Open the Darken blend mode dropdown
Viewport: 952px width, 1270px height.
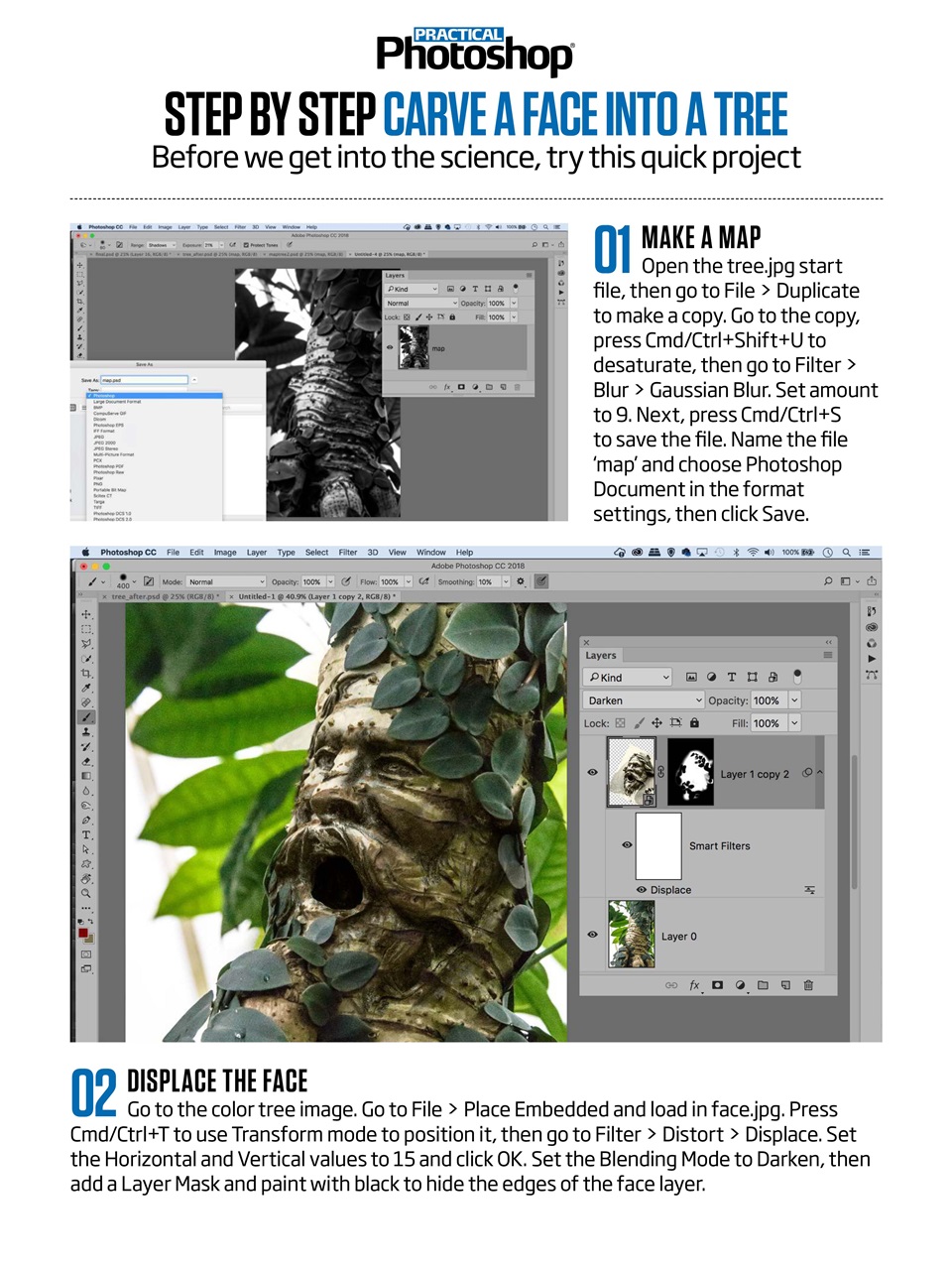click(x=644, y=700)
